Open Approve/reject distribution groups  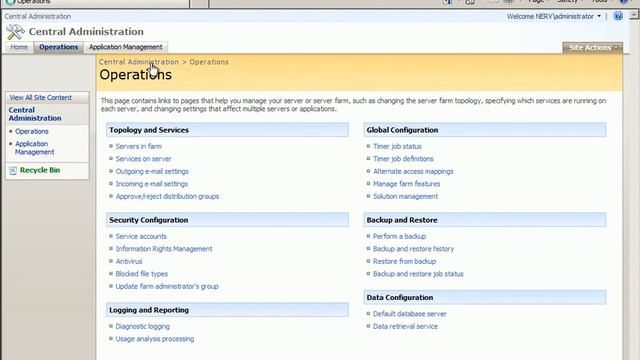click(x=167, y=196)
